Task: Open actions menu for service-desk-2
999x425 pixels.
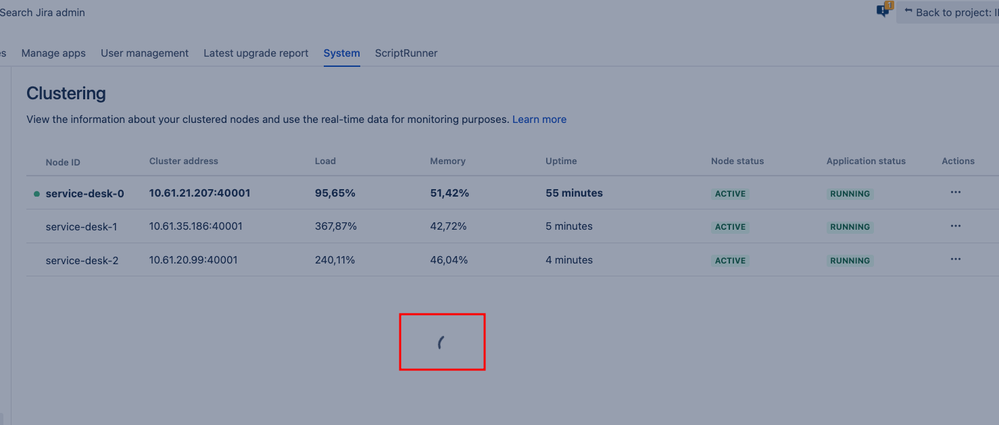Action: pyautogui.click(x=955, y=259)
